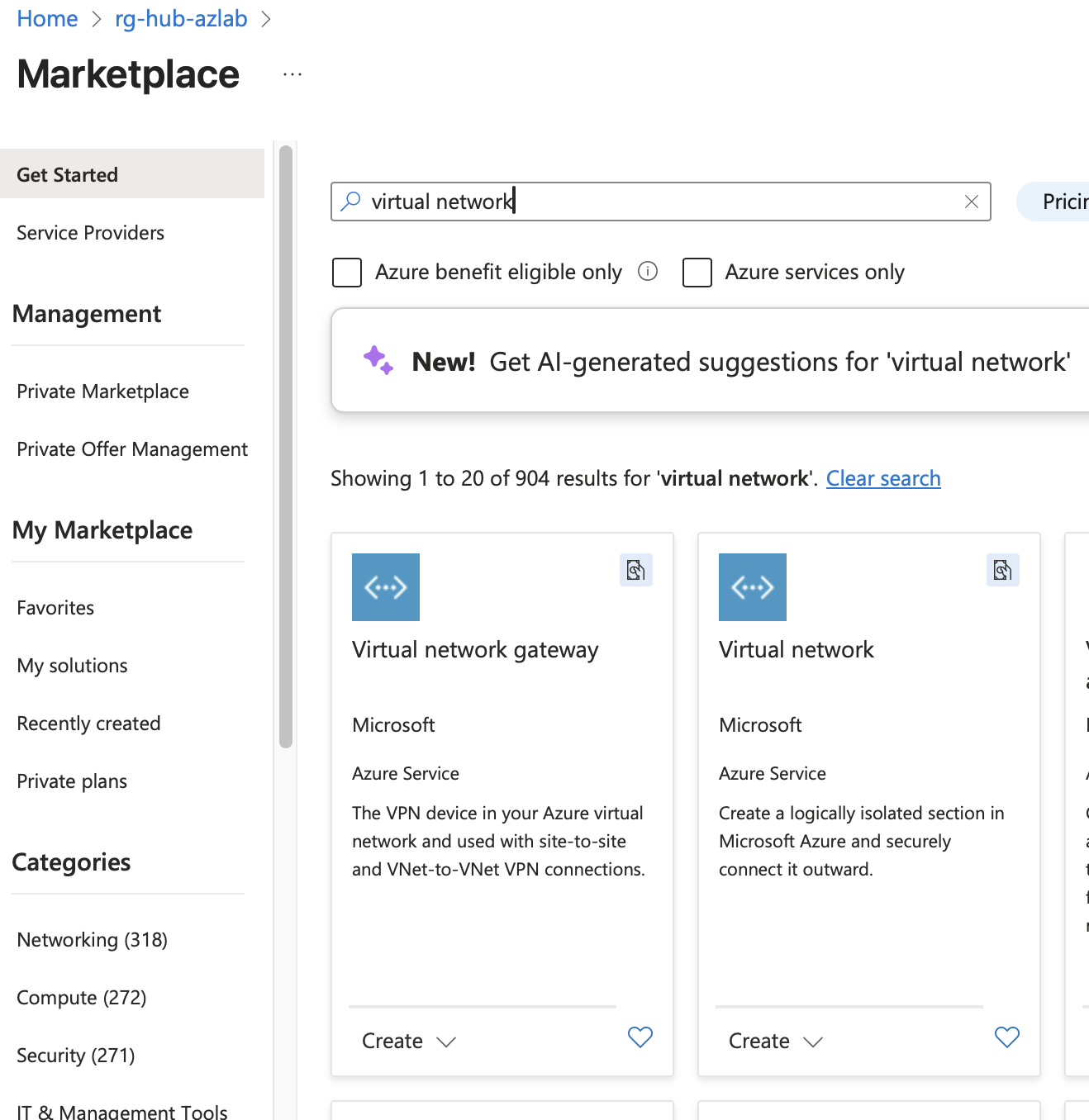Filter by Networking (318) category
The image size is (1089, 1120).
[x=92, y=940]
